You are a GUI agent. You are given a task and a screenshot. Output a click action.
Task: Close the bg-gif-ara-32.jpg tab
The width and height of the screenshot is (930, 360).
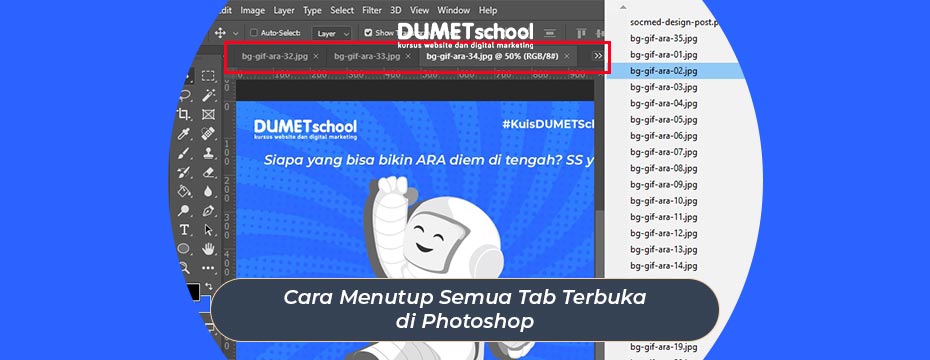[x=316, y=56]
